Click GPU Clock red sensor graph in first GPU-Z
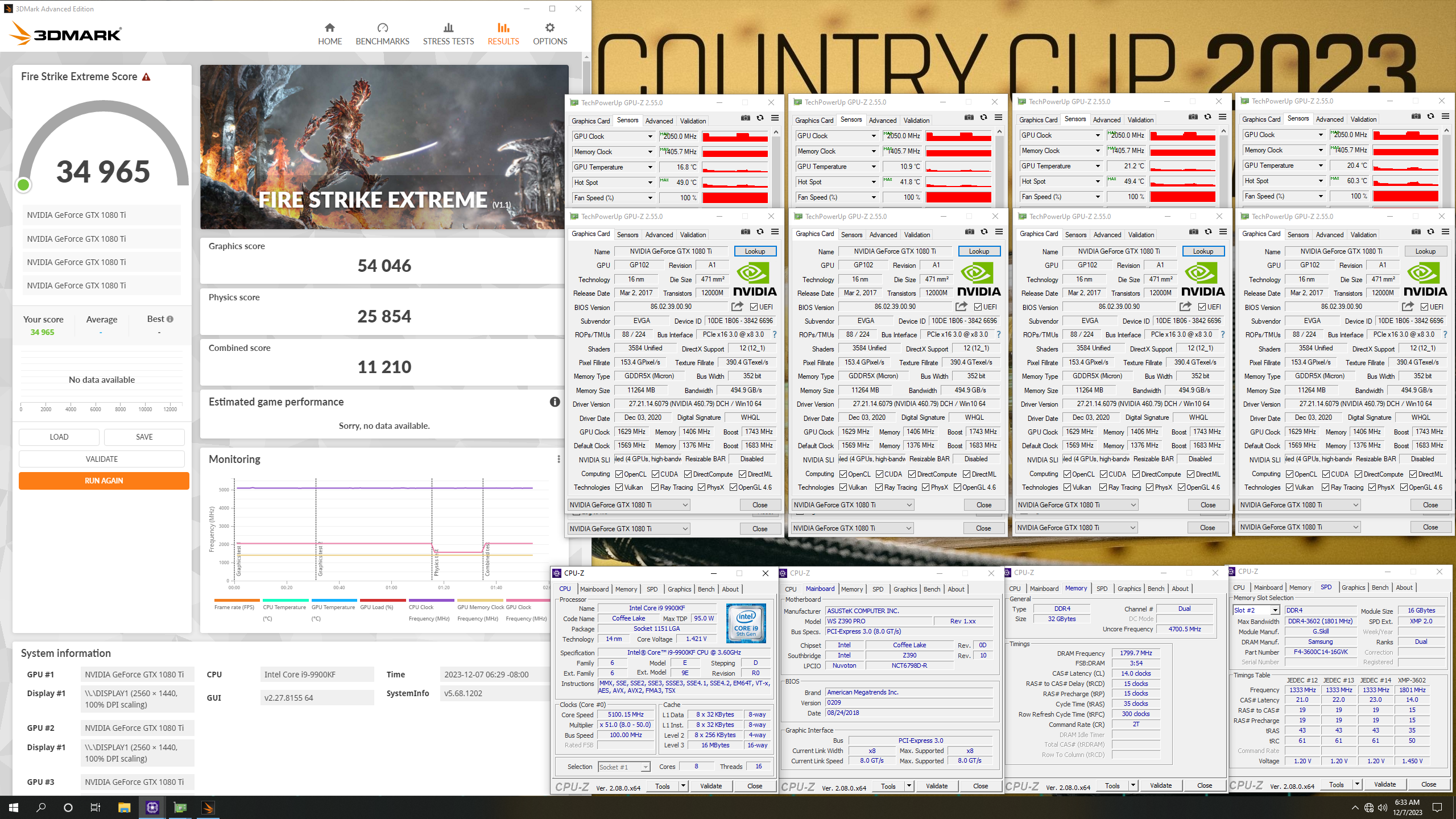Image resolution: width=1456 pixels, height=819 pixels. click(735, 136)
